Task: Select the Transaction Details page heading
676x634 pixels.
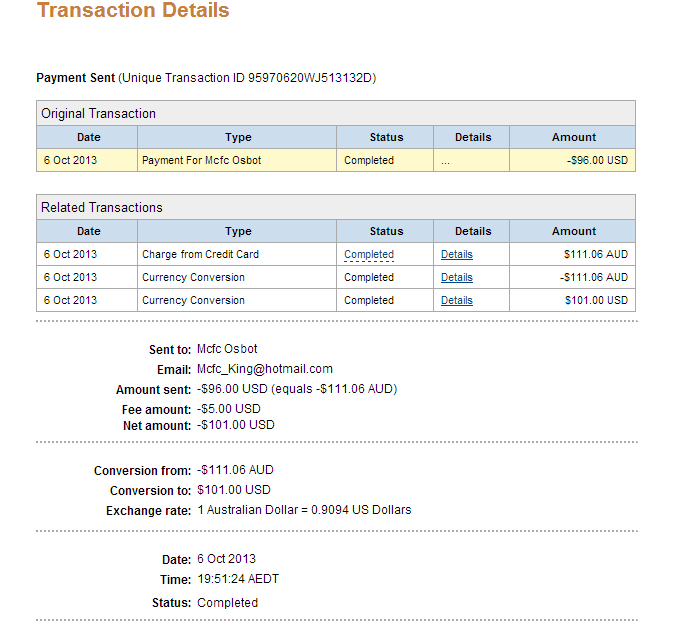Action: [x=133, y=10]
